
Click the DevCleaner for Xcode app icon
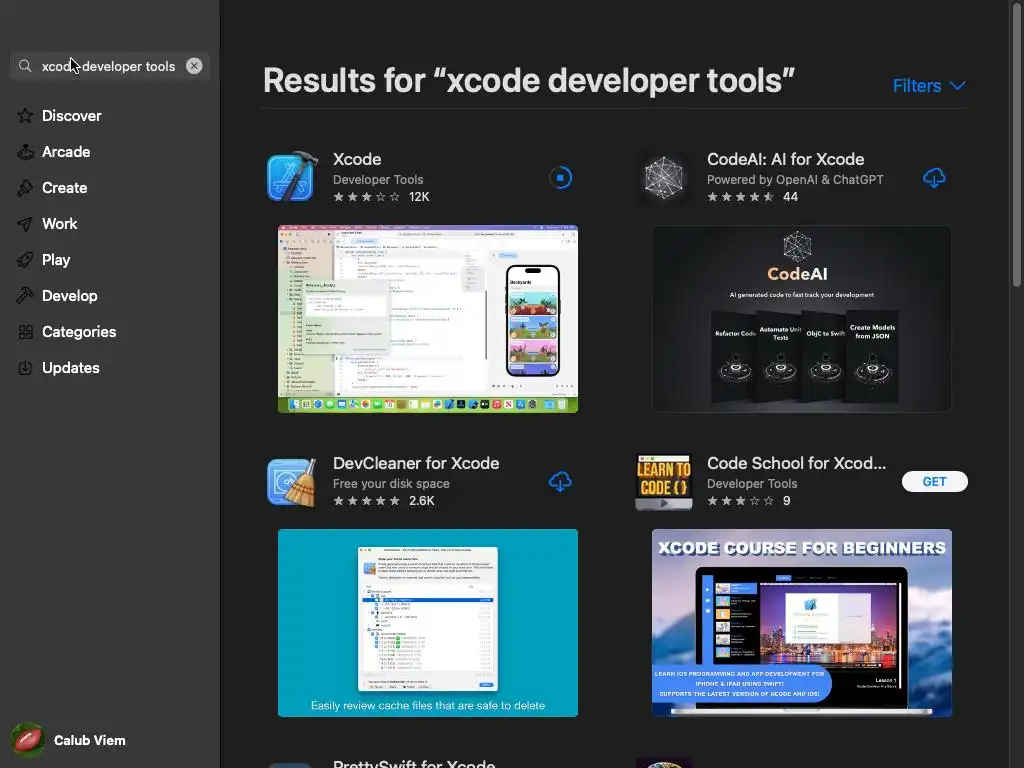[292, 482]
